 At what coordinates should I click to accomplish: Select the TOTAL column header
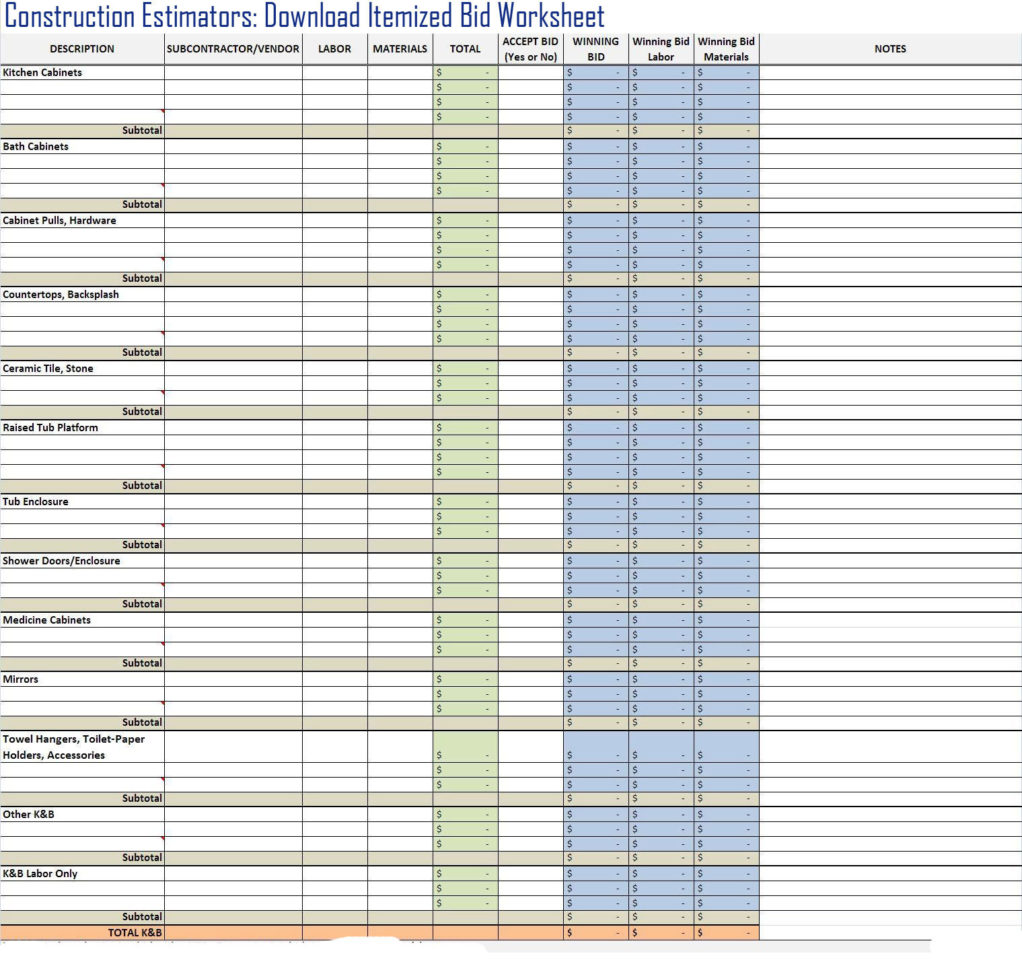[x=465, y=48]
